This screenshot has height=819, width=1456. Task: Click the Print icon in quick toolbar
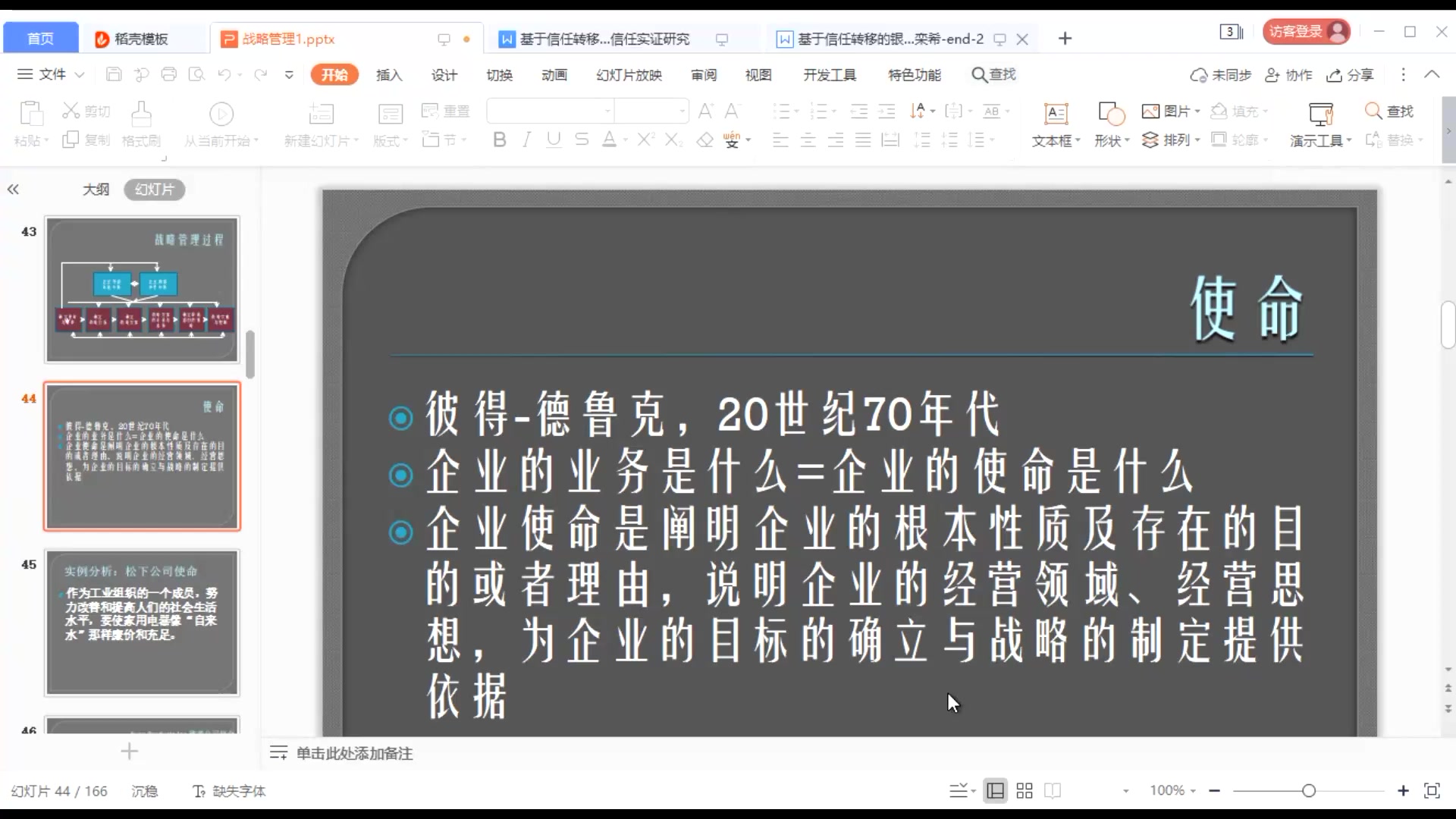point(169,74)
